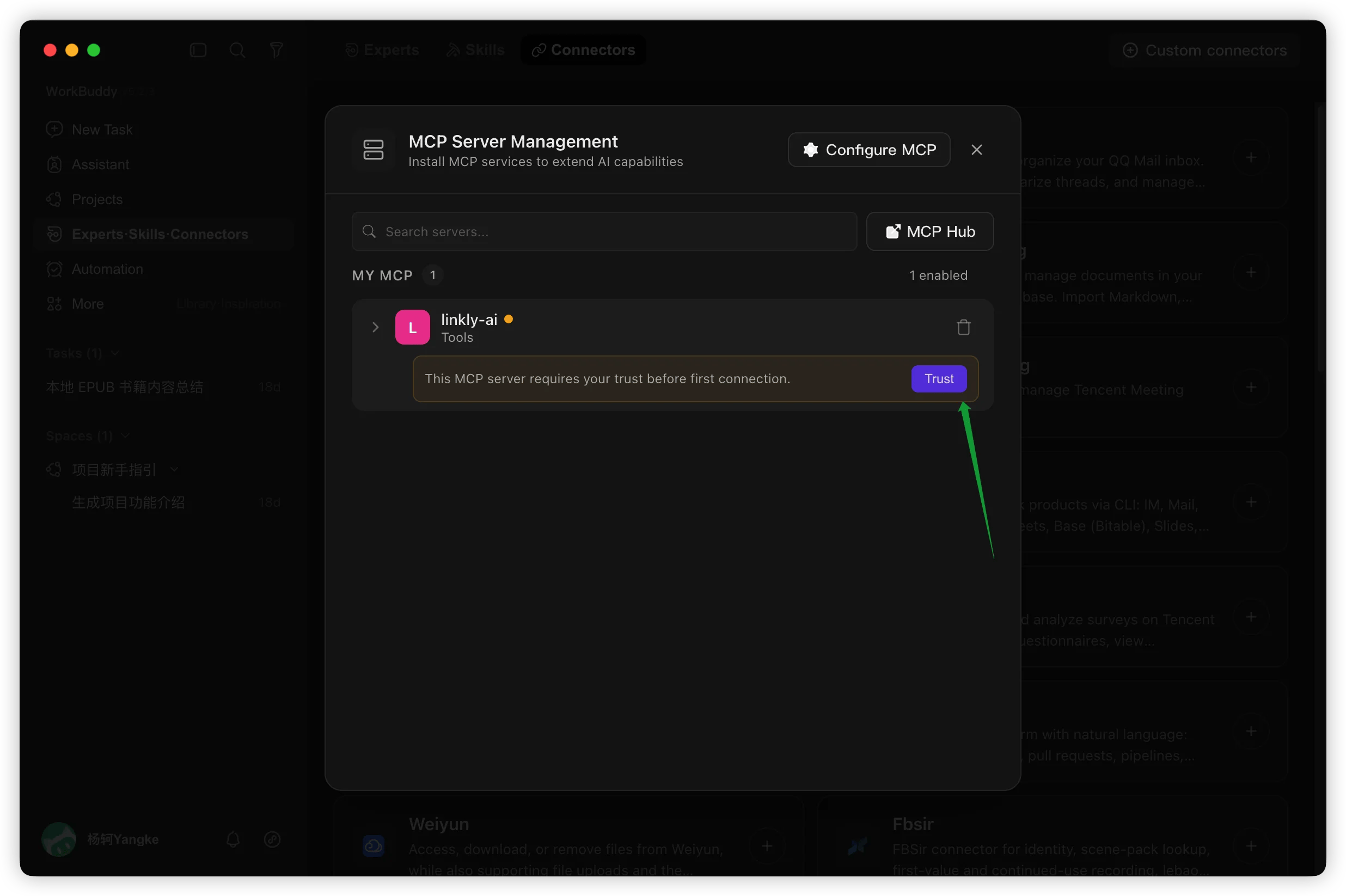Click the MCP server stack icon in header
This screenshot has height=896, width=1346.
tap(373, 150)
